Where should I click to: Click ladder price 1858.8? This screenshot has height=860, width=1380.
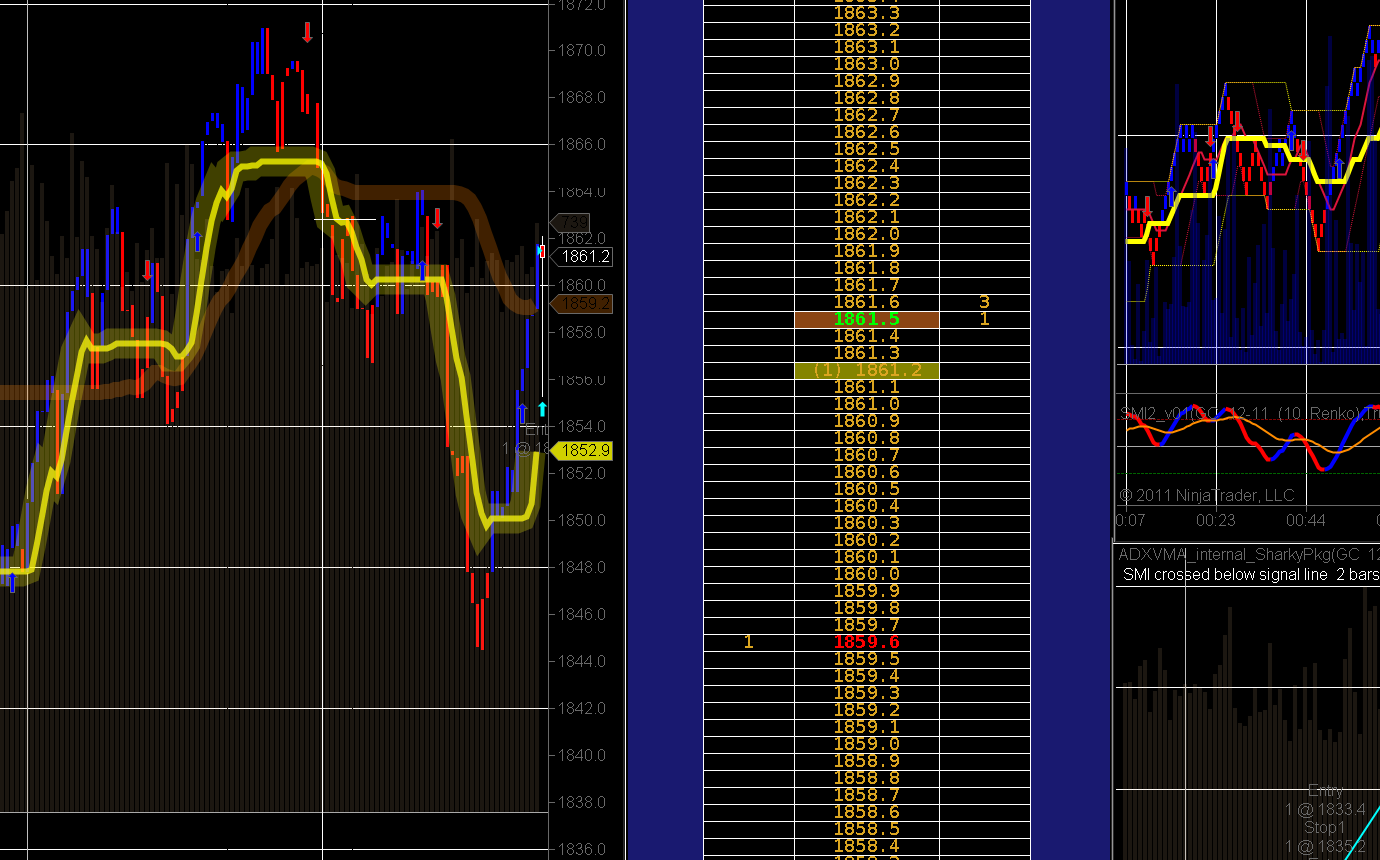pyautogui.click(x=866, y=778)
